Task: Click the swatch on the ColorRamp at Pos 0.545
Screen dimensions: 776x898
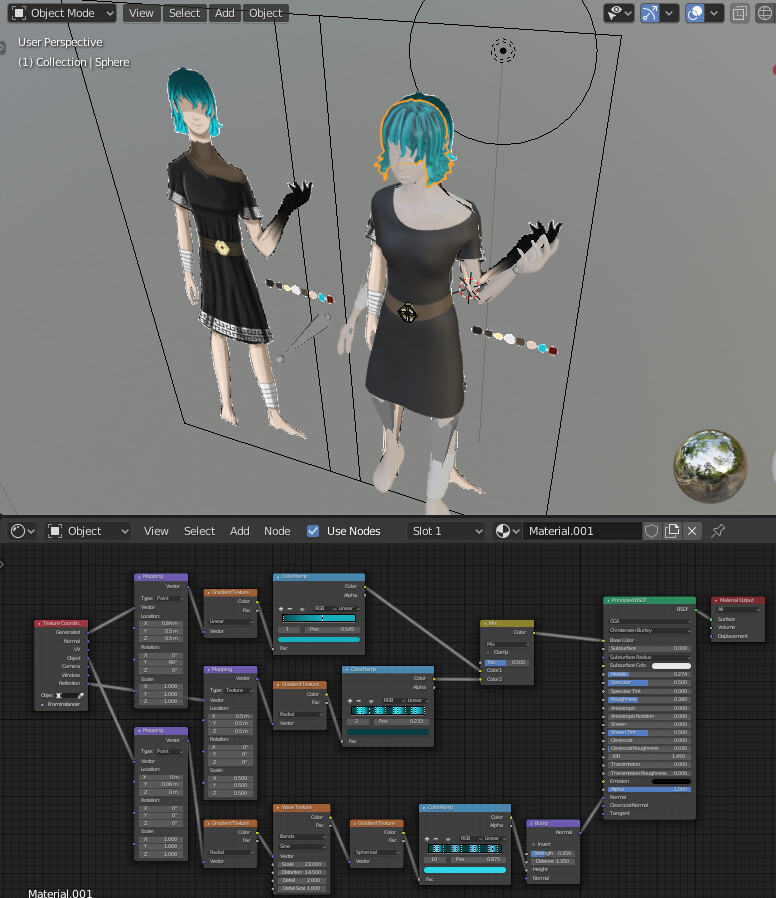Action: coord(319,639)
